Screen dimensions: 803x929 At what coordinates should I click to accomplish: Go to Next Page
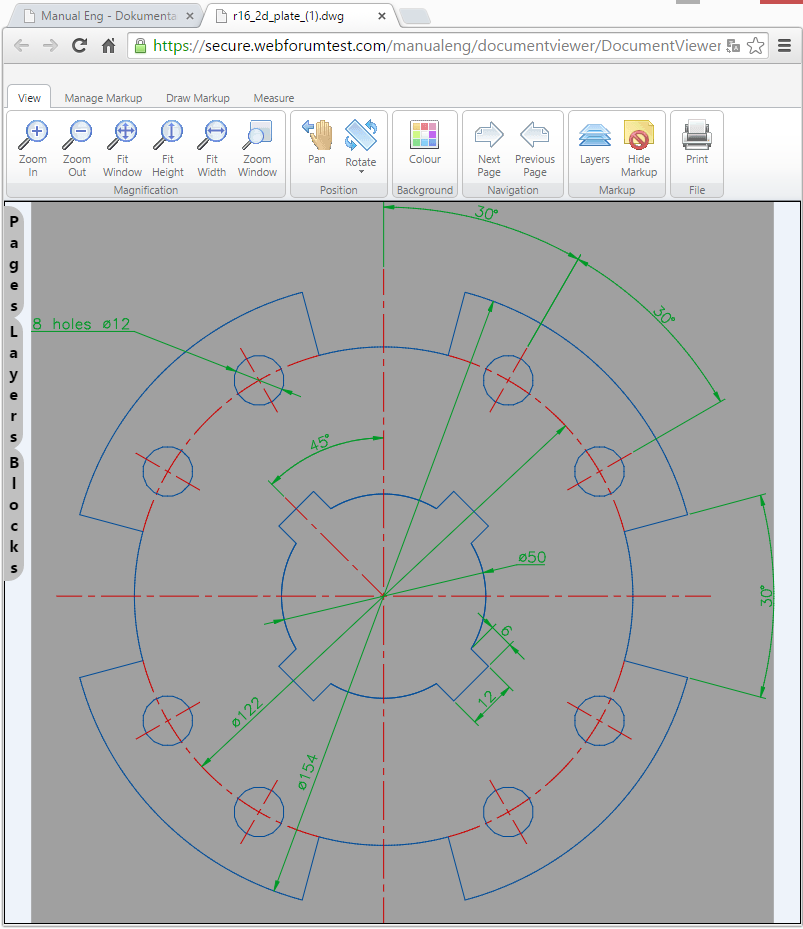(489, 148)
